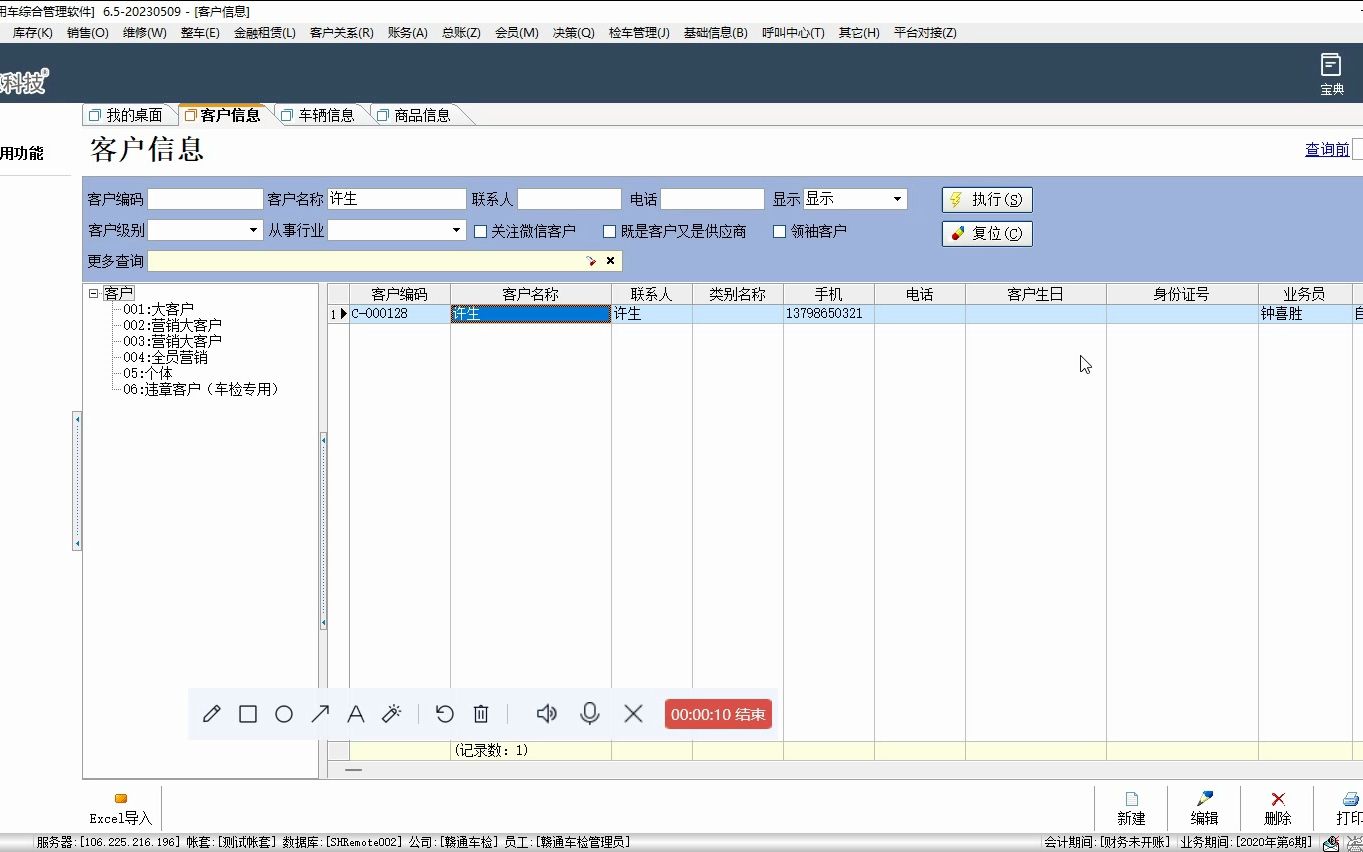Viewport: 1363px width, 852px height.
Task: Select the arrow annotation tool
Action: tap(320, 713)
